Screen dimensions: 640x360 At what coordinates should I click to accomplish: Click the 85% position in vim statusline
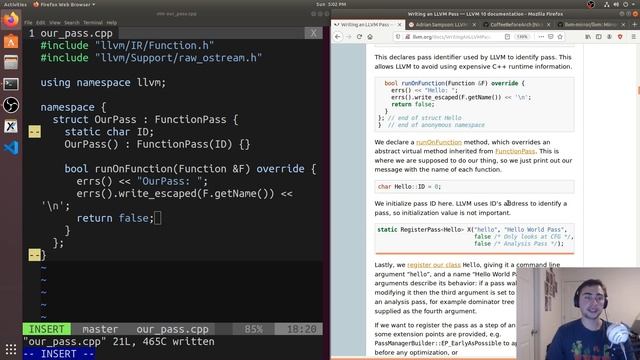tap(253, 329)
